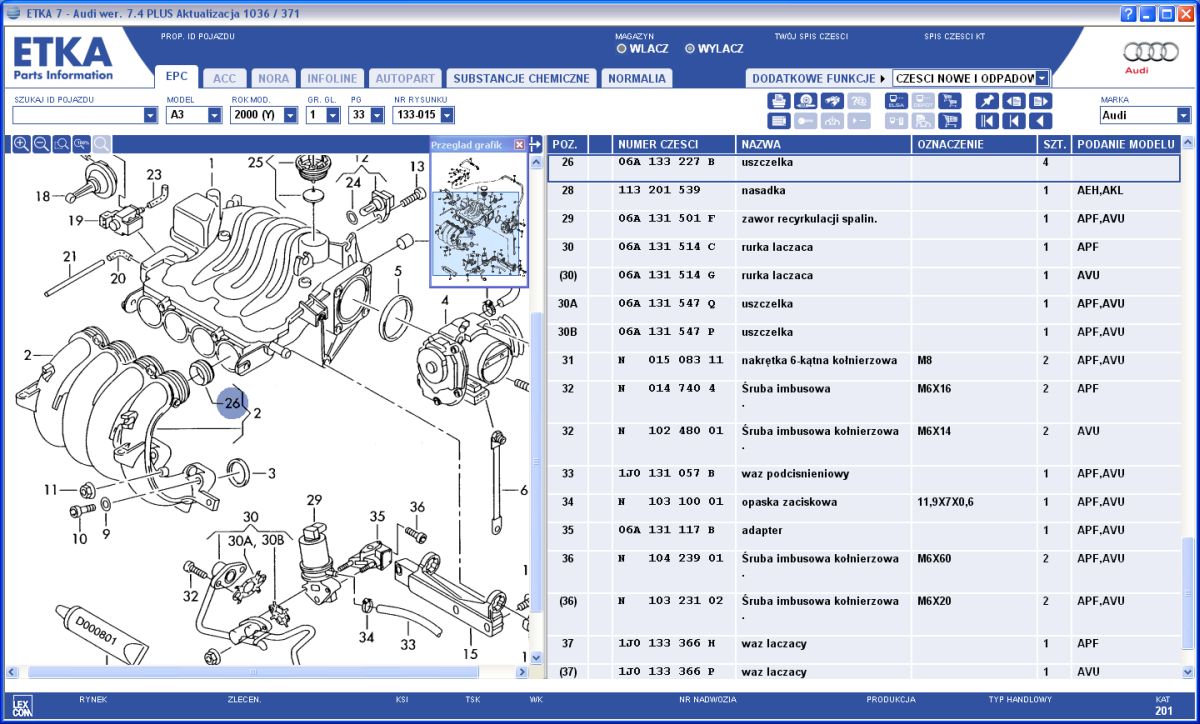Image resolution: width=1200 pixels, height=724 pixels.
Task: Reset diagram zoom to 100%
Action: (x=81, y=144)
